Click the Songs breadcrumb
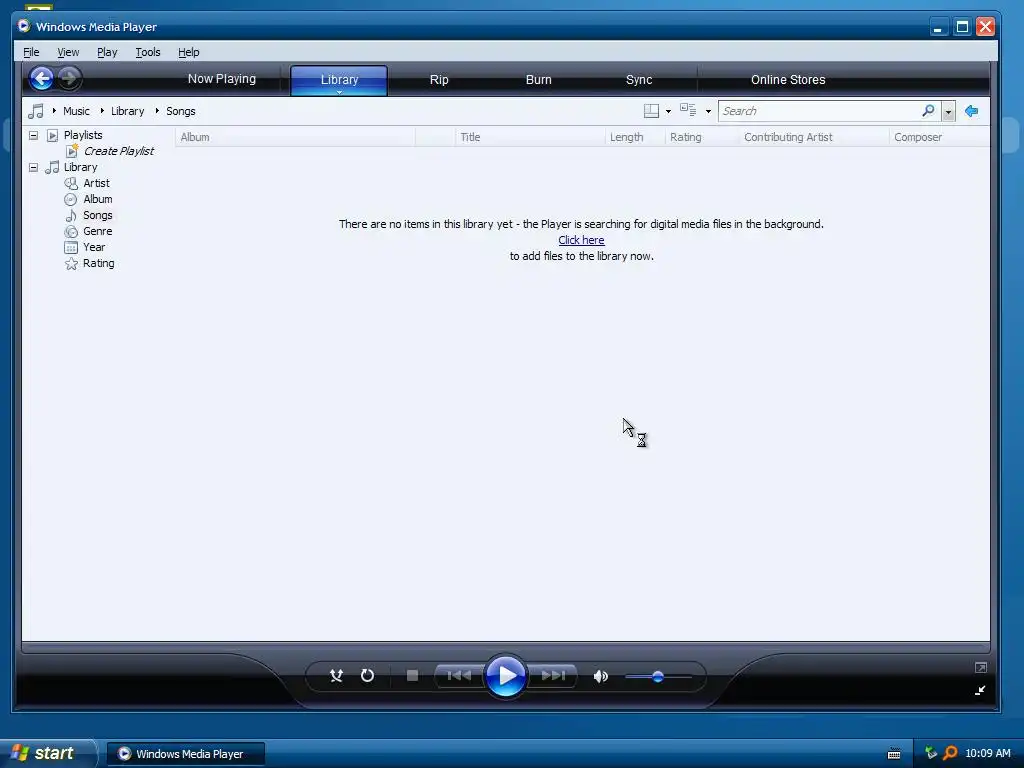The height and width of the screenshot is (768, 1024). pos(181,111)
